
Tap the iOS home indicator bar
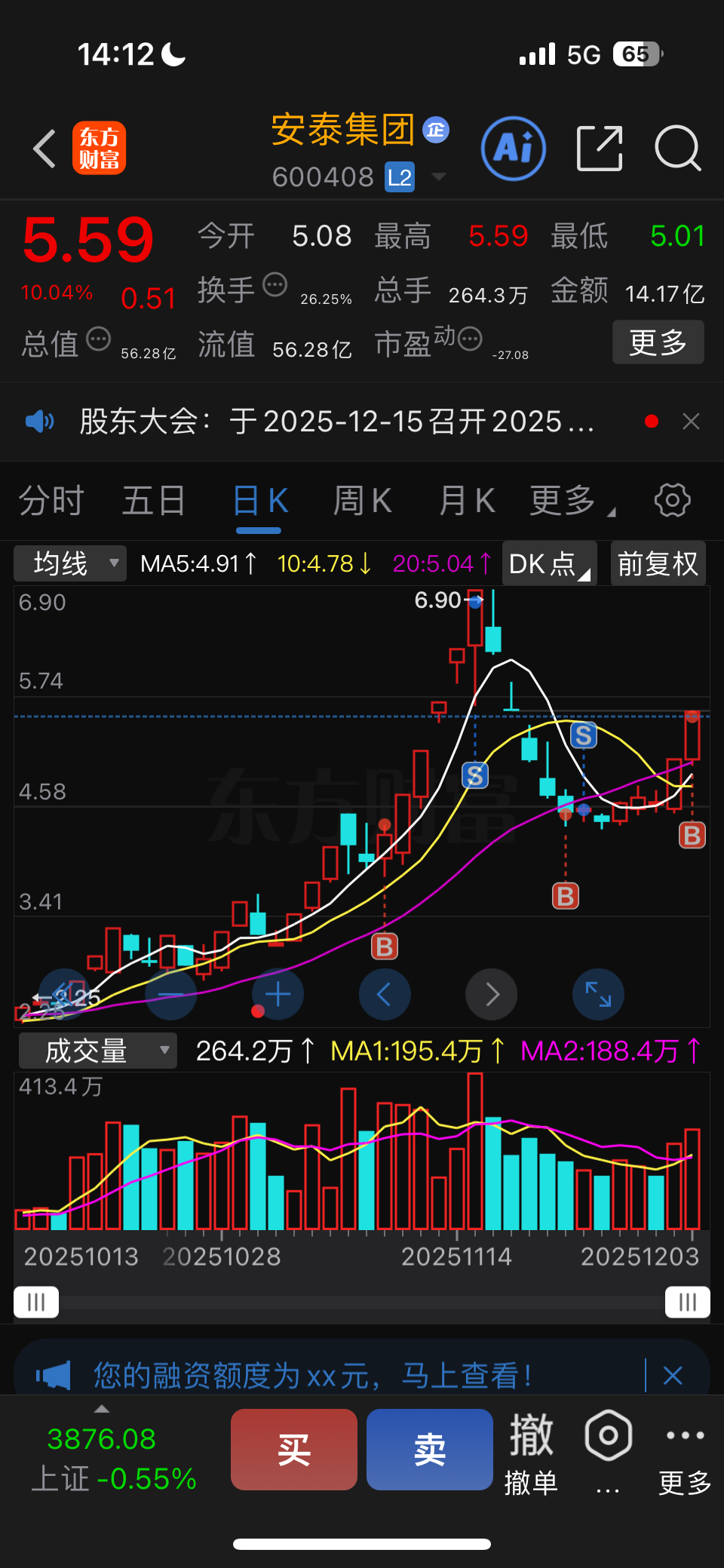pos(362,1544)
